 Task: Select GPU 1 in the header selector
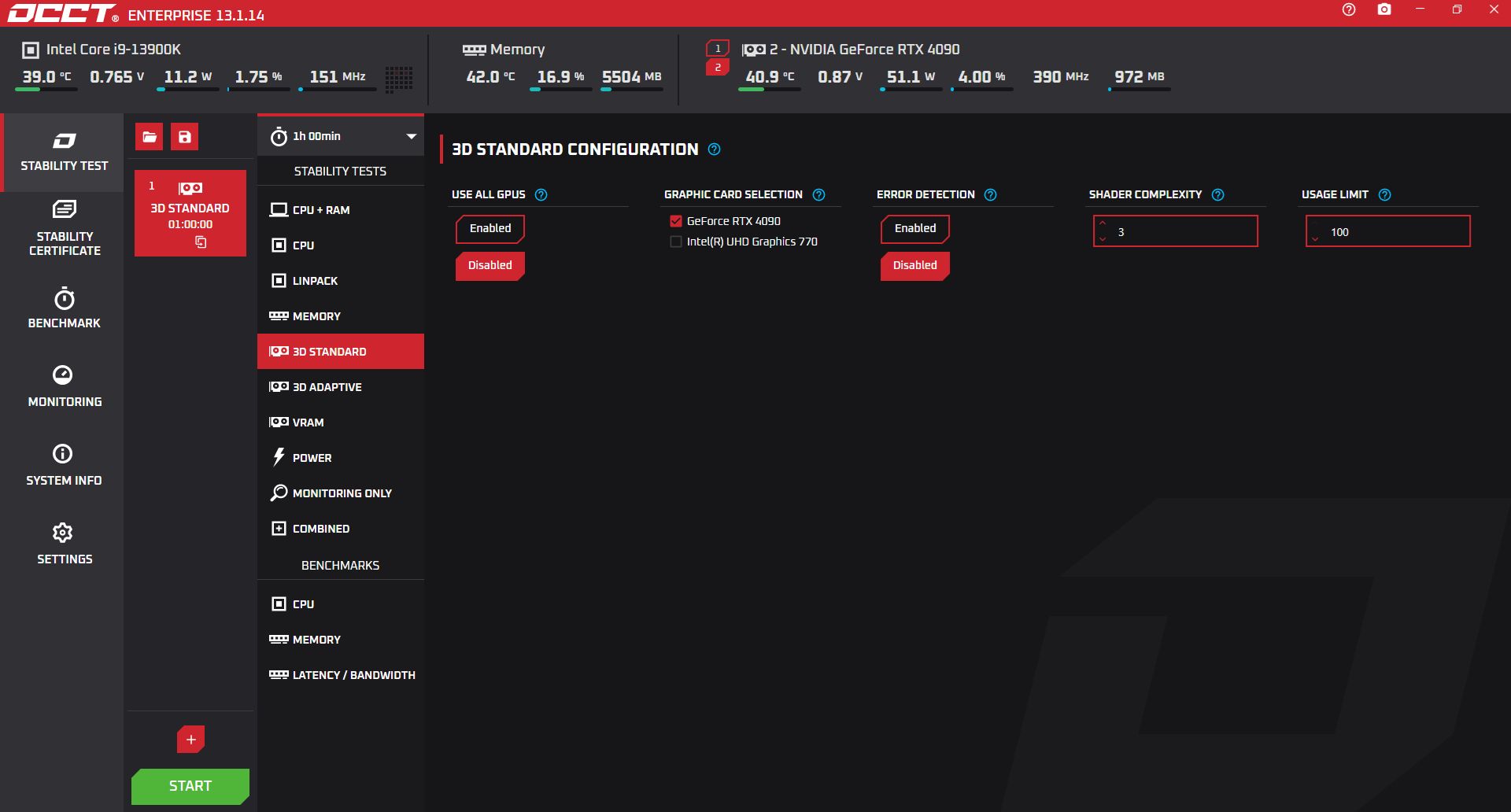718,49
